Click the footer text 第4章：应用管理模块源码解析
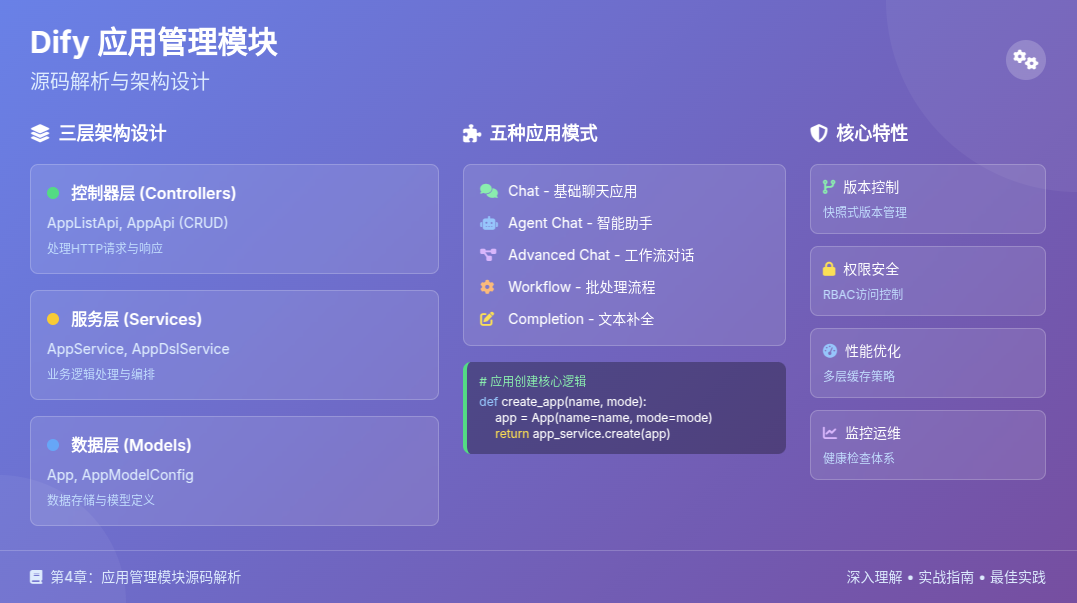Image resolution: width=1077 pixels, height=603 pixels. click(x=146, y=577)
